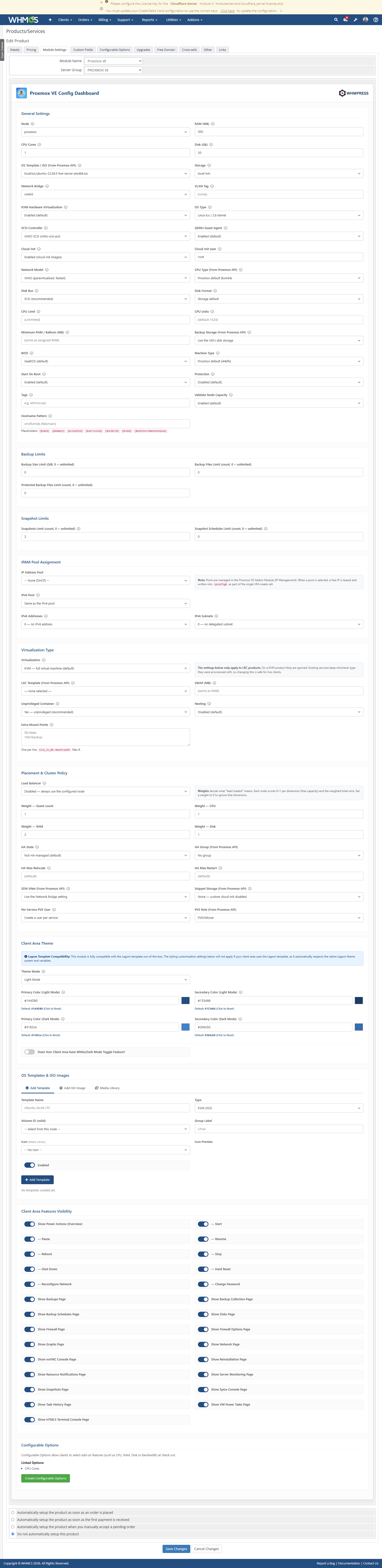Show the info tooltip for QEMU Guest Agent

[x=226, y=228]
